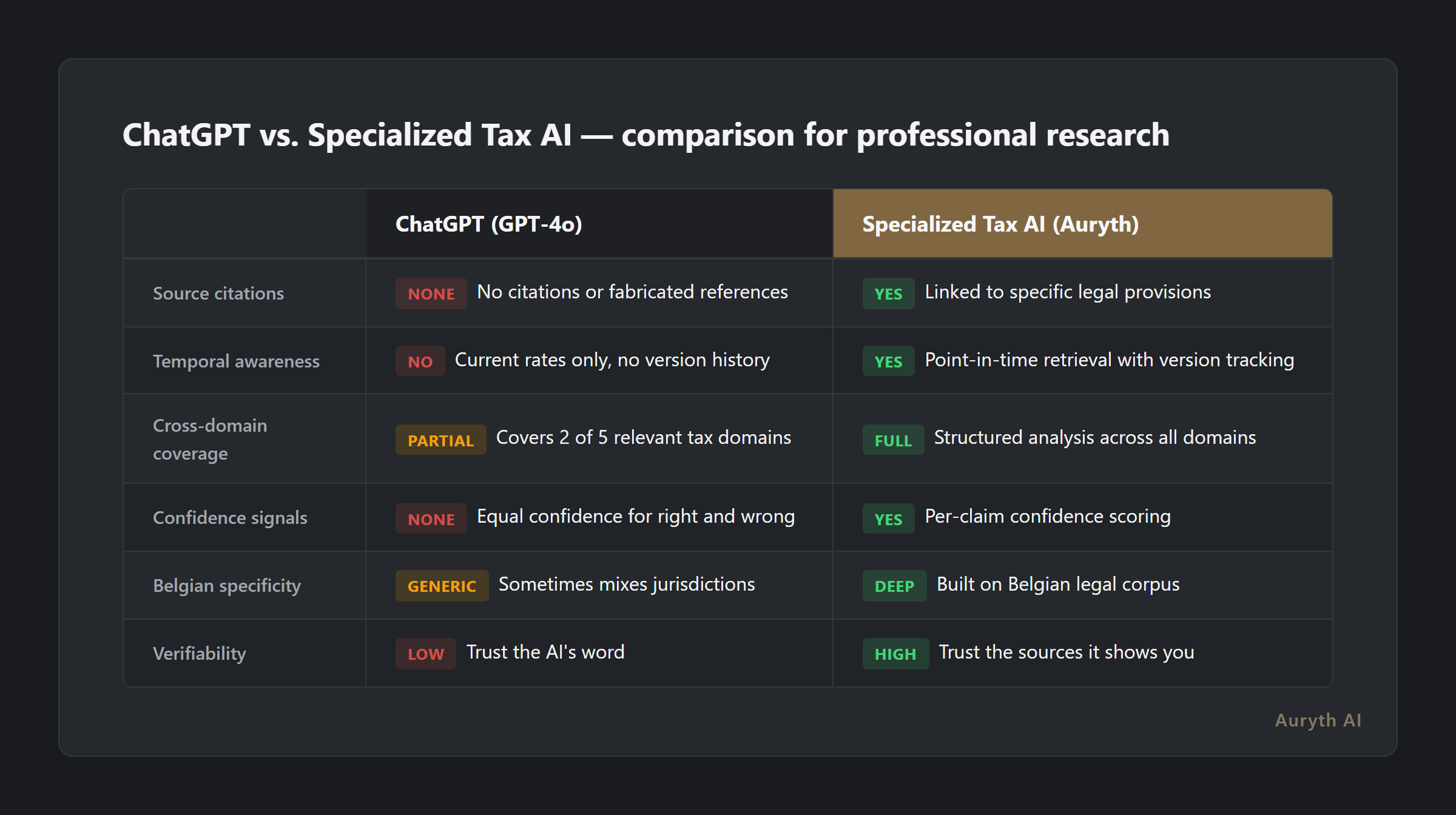Click the FULL badge next to Structured analysis

pos(892,440)
